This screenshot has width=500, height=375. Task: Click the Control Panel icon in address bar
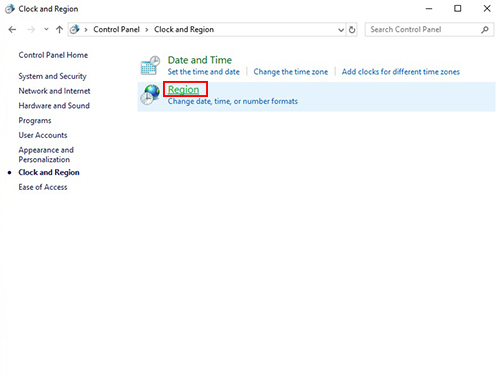75,29
